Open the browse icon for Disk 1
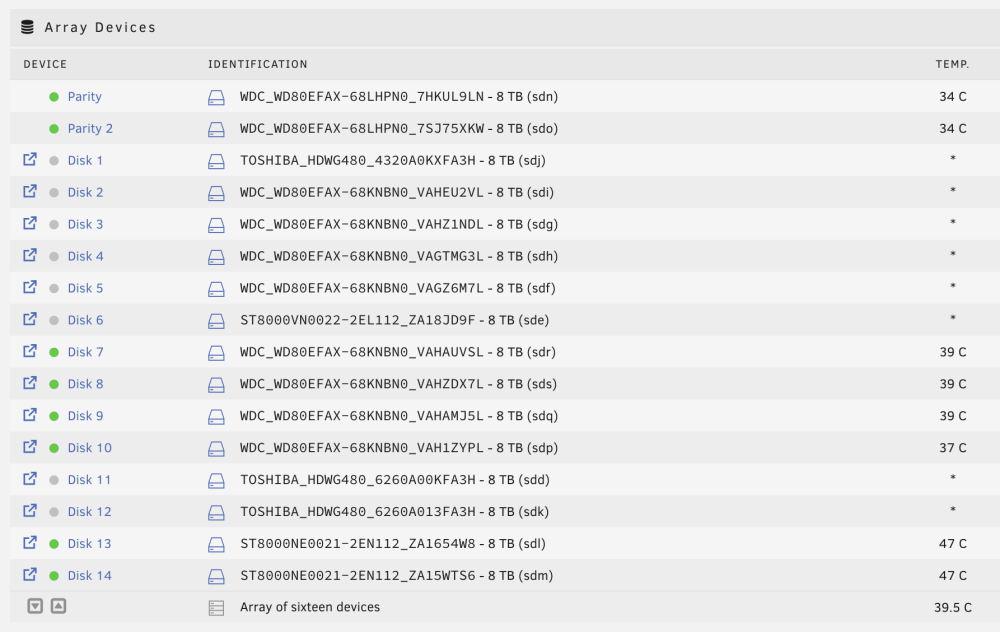 click(30, 159)
